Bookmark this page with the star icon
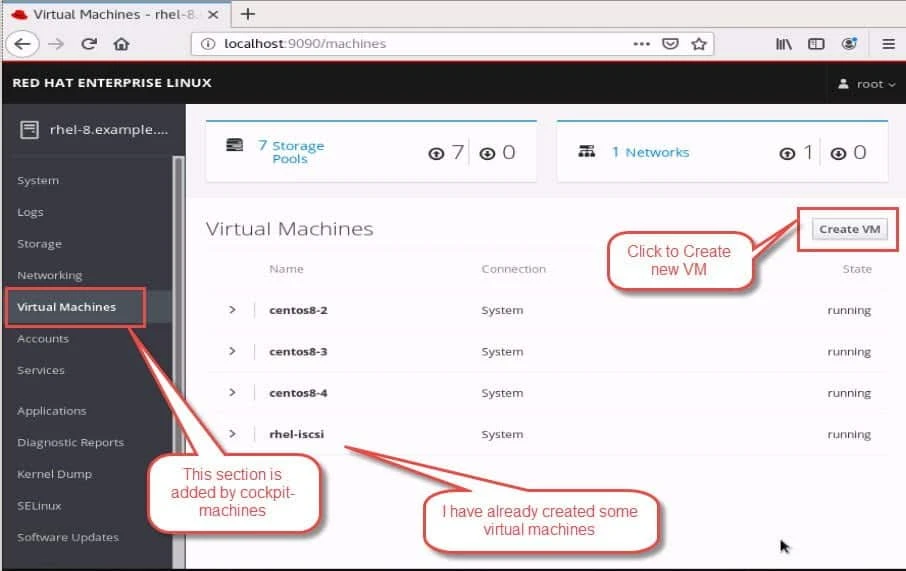 (x=699, y=44)
